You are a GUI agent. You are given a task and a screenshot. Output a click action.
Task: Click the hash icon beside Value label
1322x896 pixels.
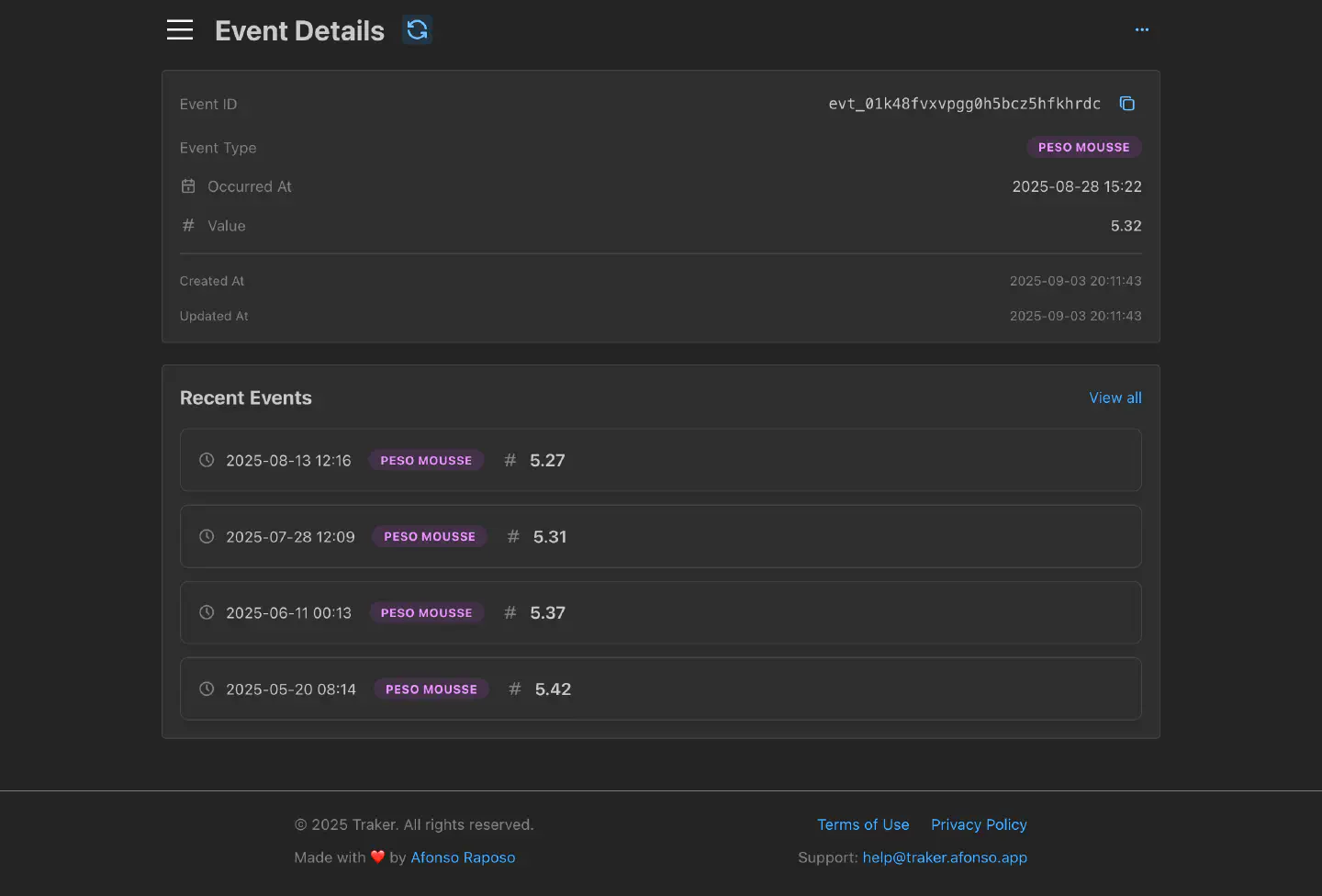pos(188,225)
